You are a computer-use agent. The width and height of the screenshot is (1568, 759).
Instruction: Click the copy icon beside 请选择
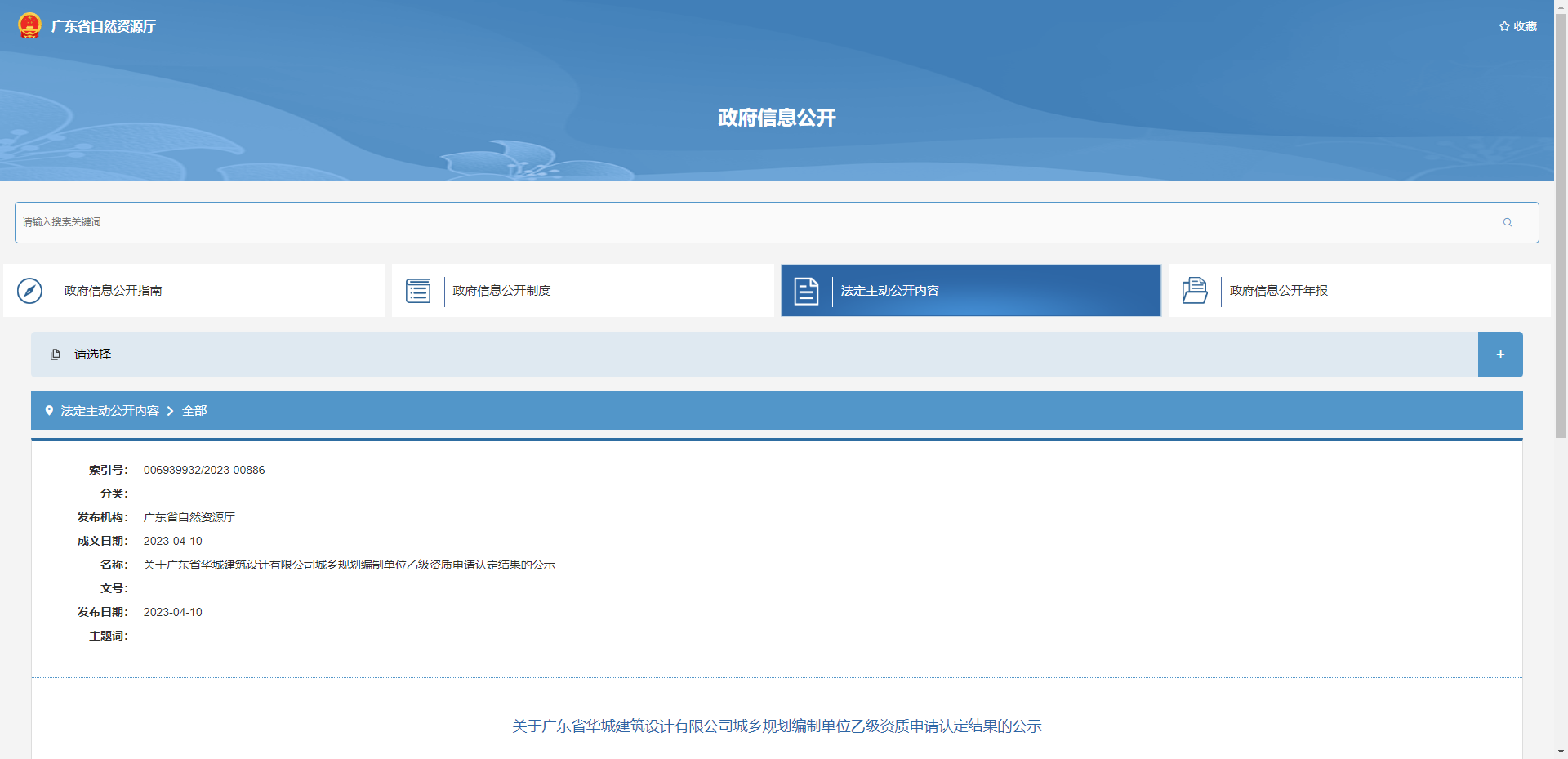[55, 354]
